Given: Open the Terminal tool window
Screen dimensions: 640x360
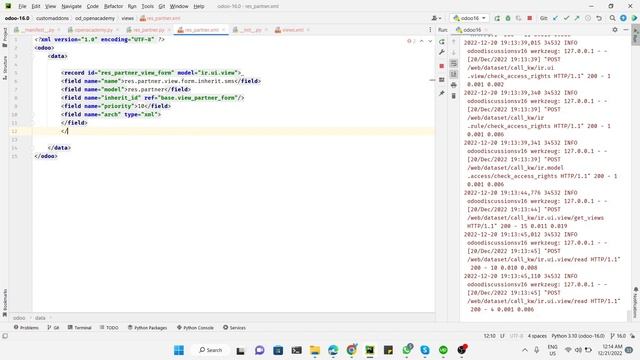Looking at the screenshot, I should point(80,327).
